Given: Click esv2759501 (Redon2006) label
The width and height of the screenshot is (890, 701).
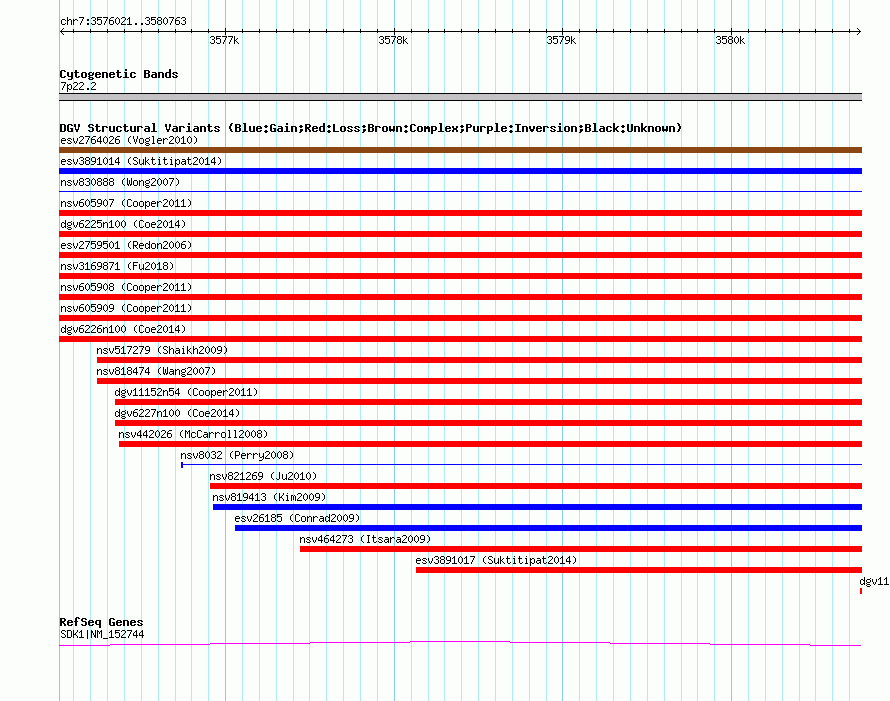Looking at the screenshot, I should click(126, 245).
